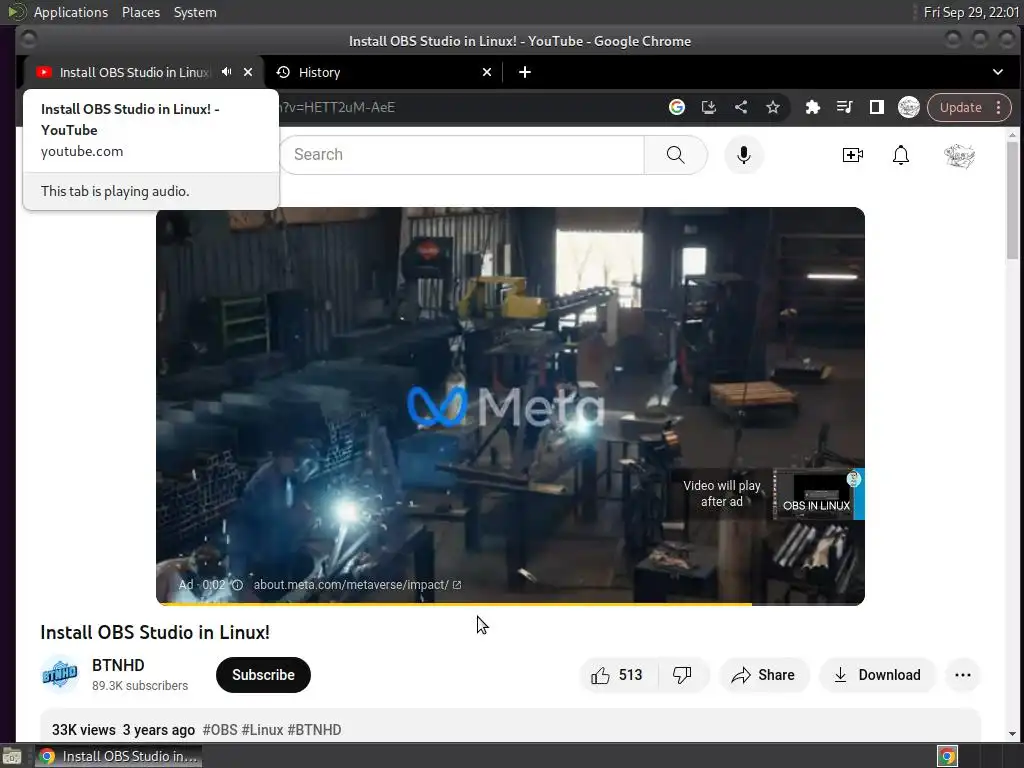Image resolution: width=1024 pixels, height=768 pixels.
Task: Mute the Install OBS Studio tab audio
Action: pos(226,72)
